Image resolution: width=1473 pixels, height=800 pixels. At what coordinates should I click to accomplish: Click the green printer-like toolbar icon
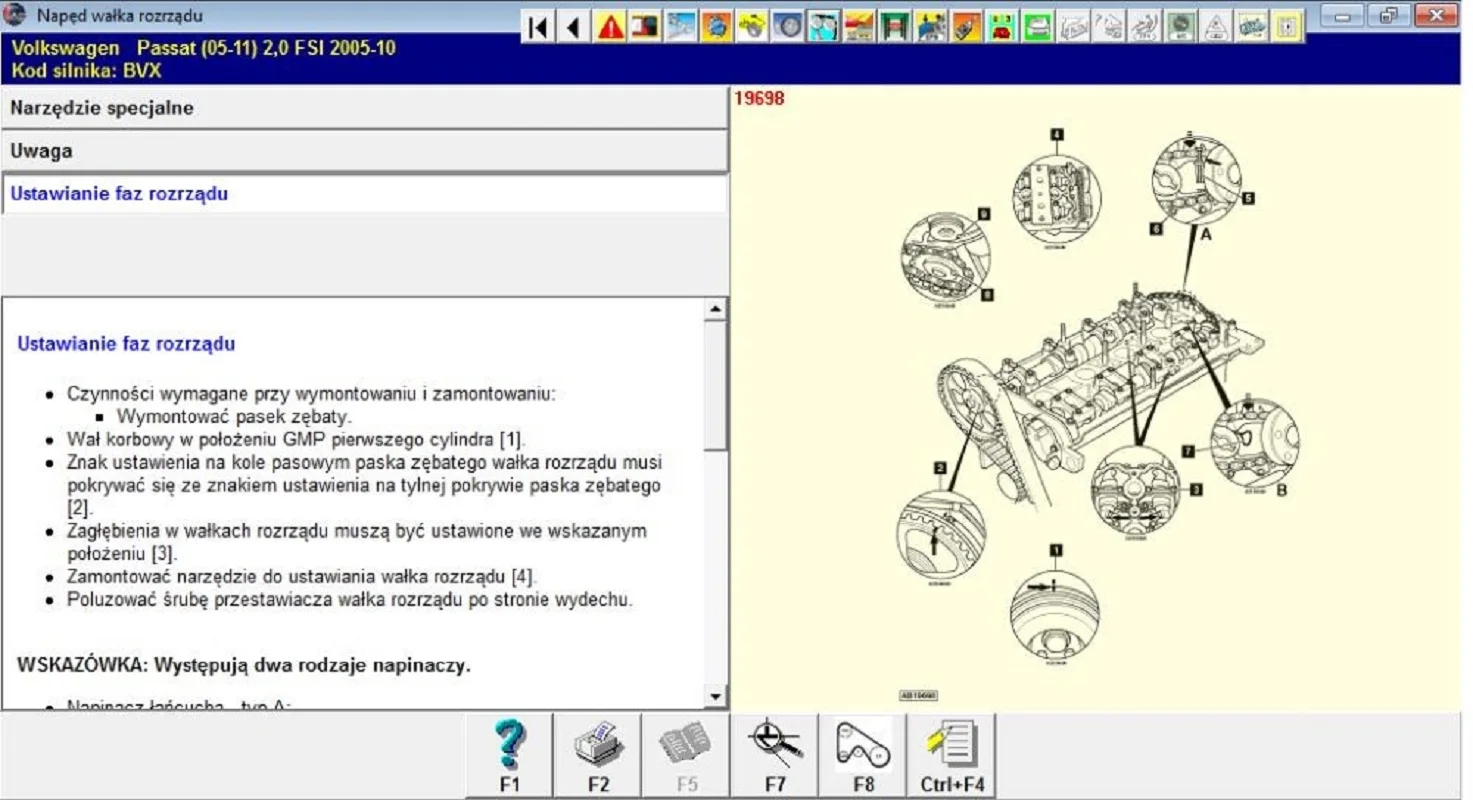1038,27
